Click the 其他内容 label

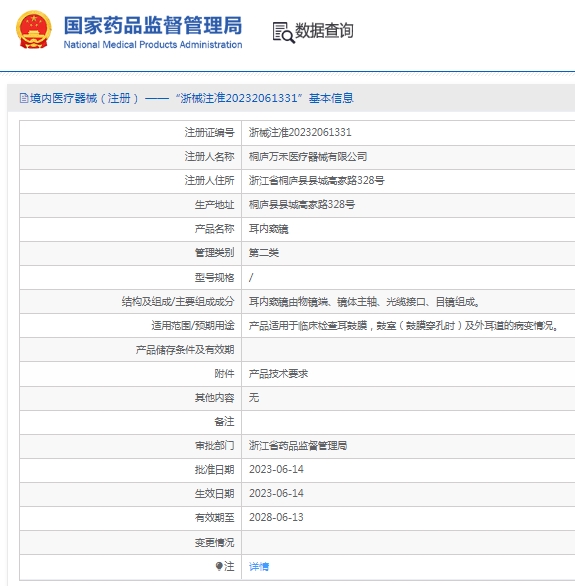[214, 398]
